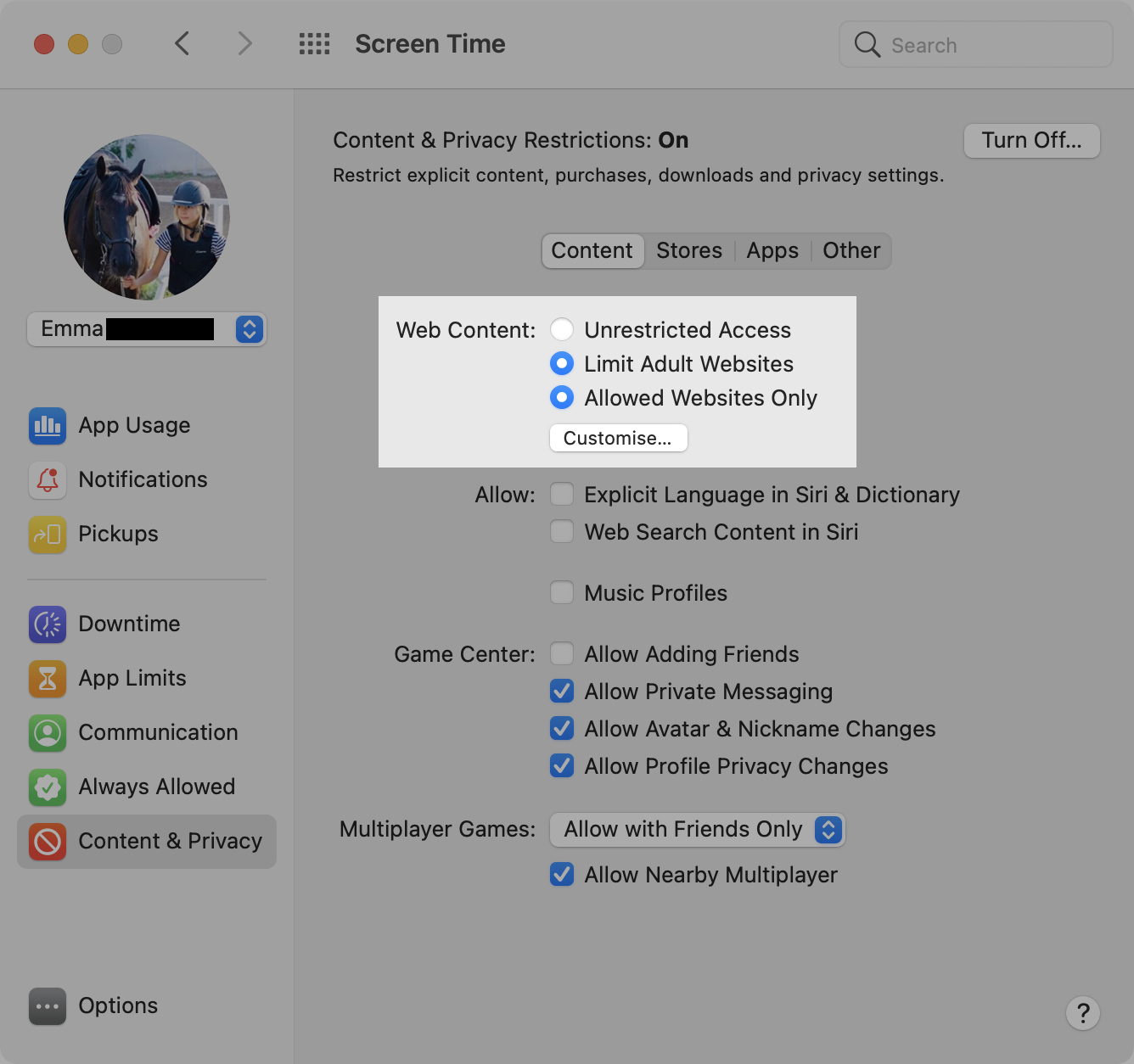Tick the Music Profiles checkbox
The image size is (1134, 1064).
562,592
